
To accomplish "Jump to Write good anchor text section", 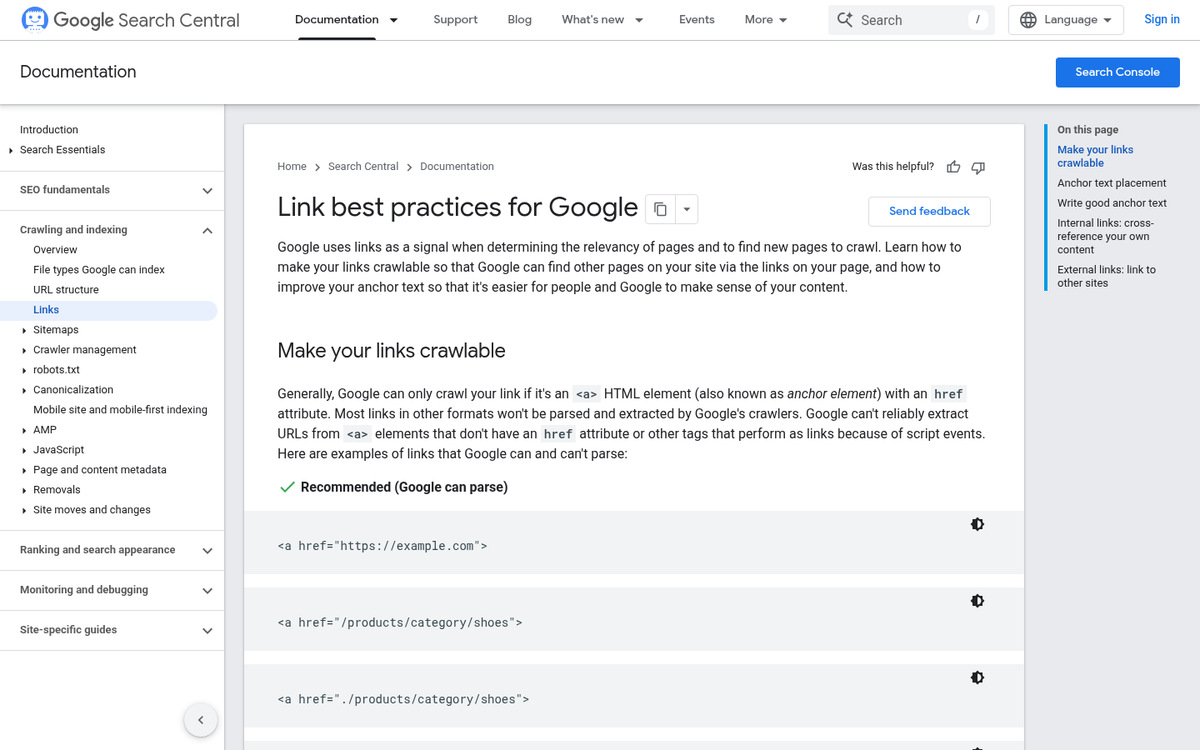I will coord(1112,203).
